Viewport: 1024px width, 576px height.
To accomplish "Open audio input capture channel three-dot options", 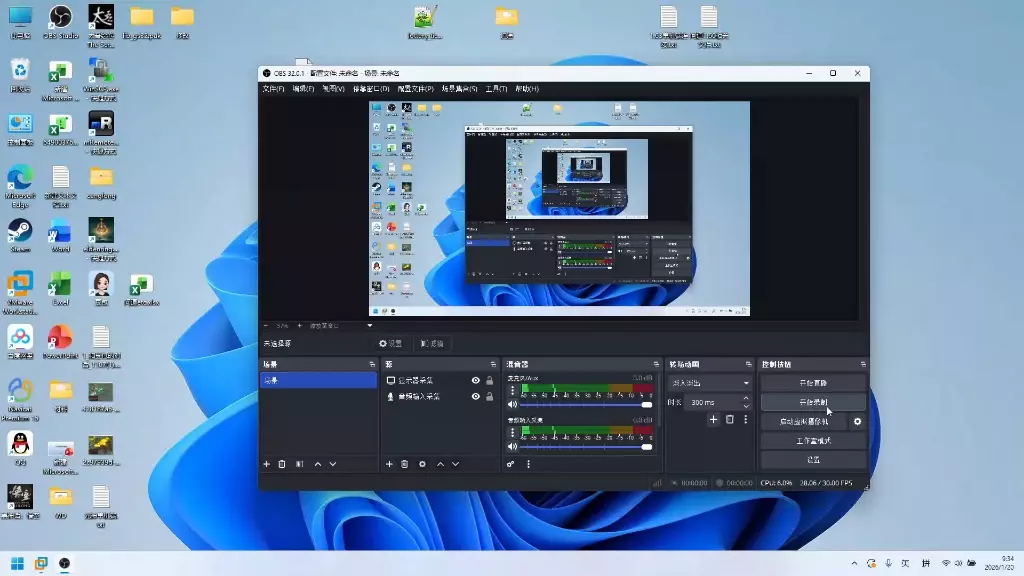I will (513, 432).
